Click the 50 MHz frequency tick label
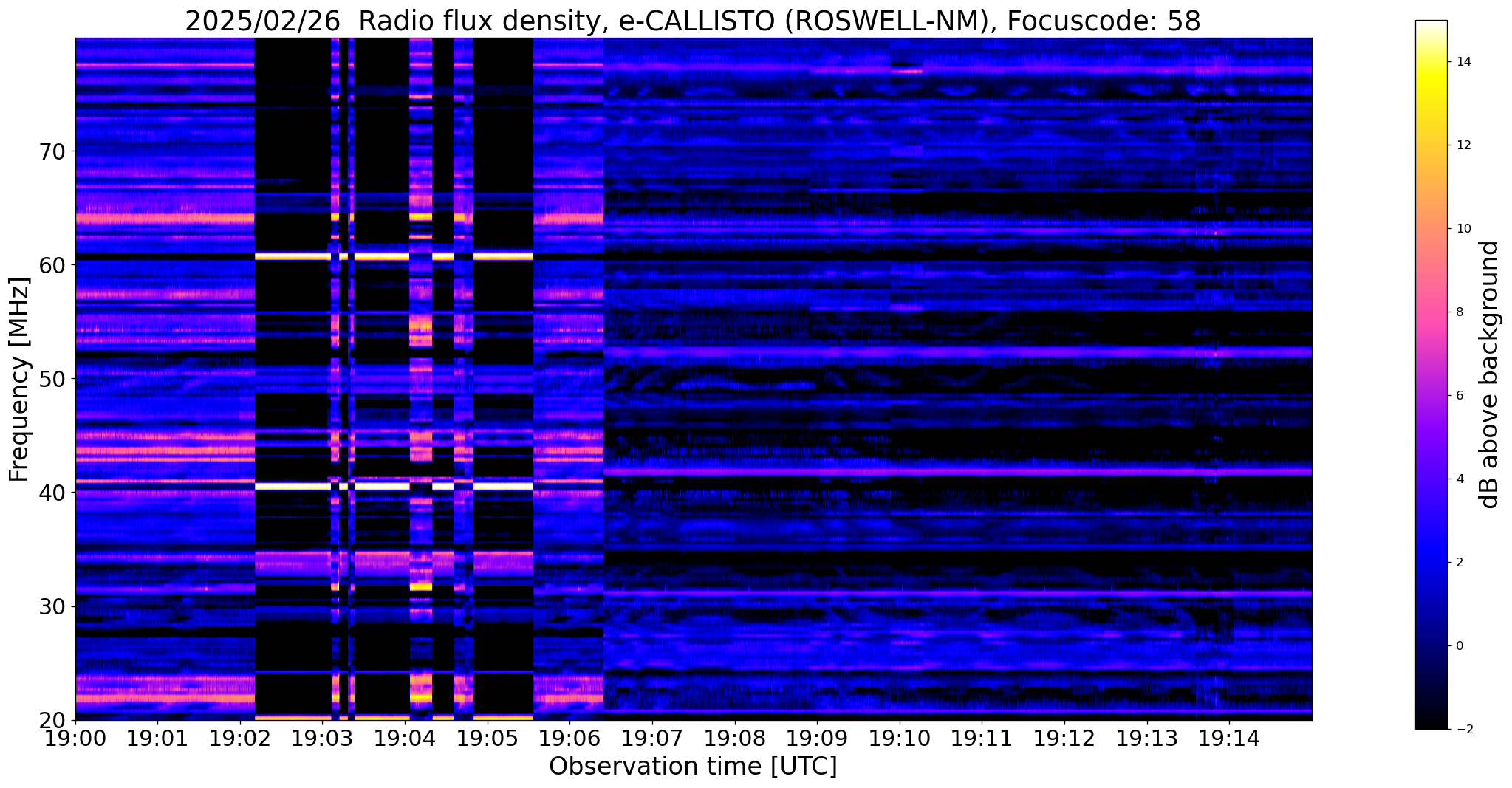The height and width of the screenshot is (788, 1512). pos(51,379)
